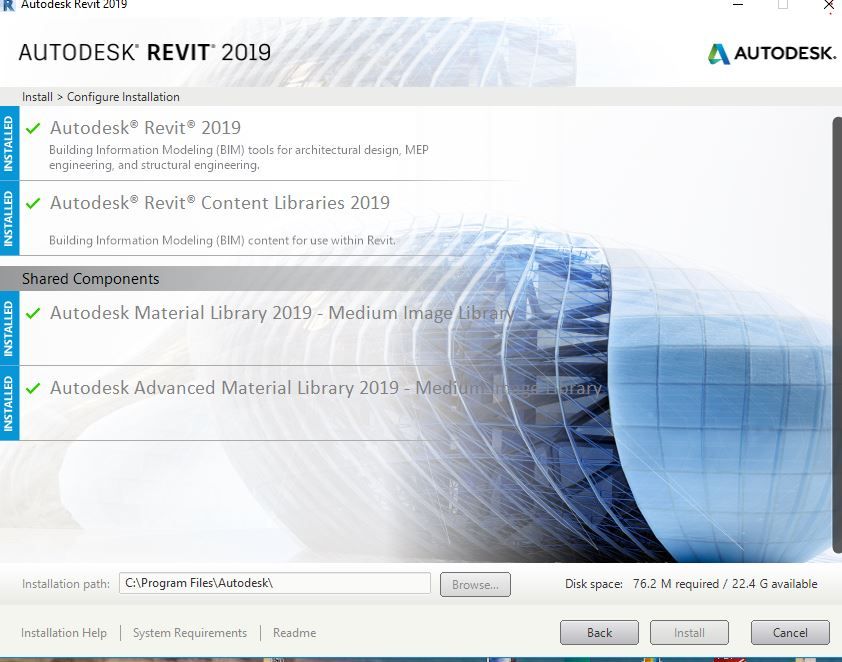842x662 pixels.
Task: Click INSTALLED tab beside Autodesk Material Library 2019
Action: coord(9,329)
